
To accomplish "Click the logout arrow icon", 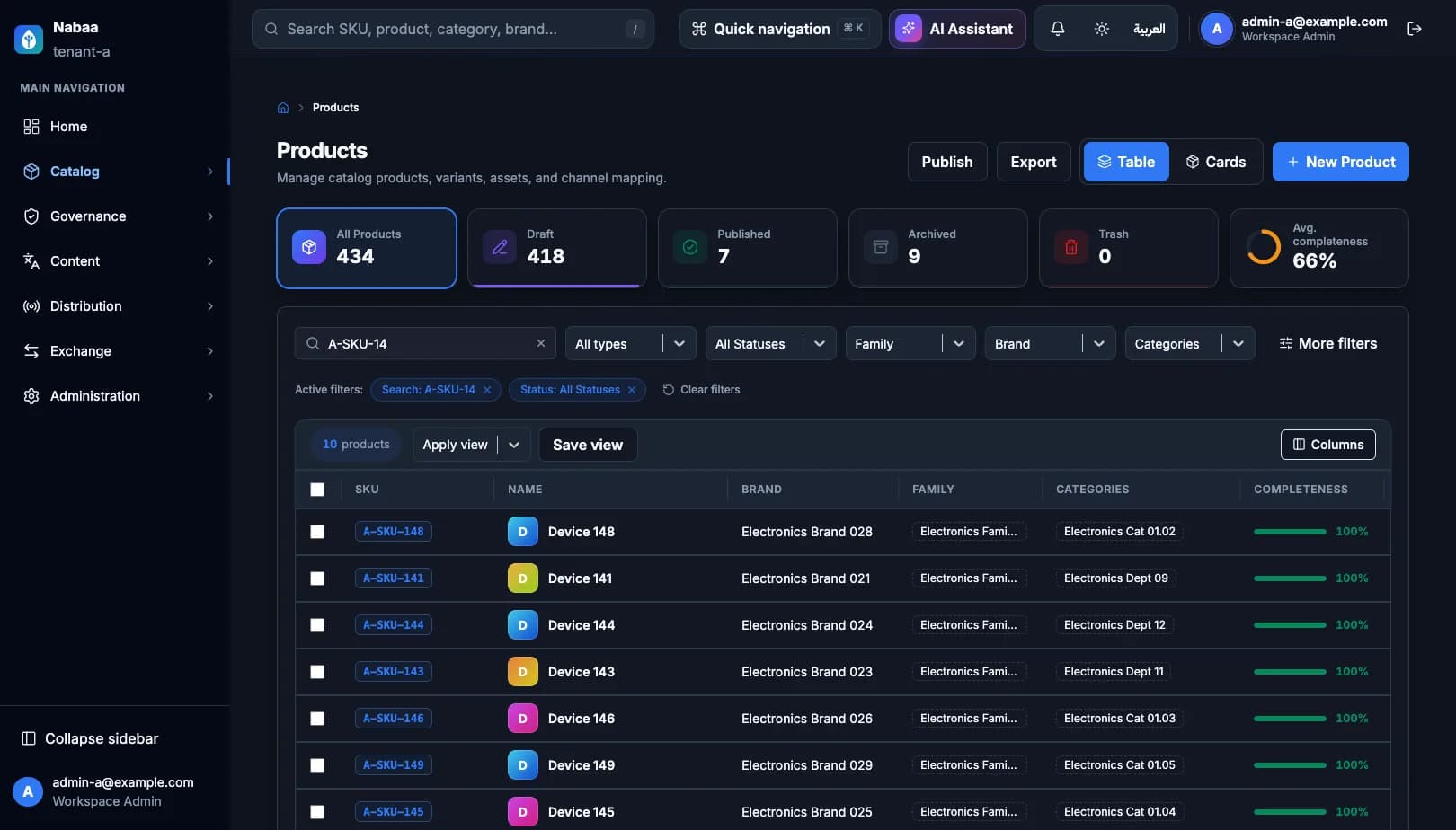I will coord(1415,29).
